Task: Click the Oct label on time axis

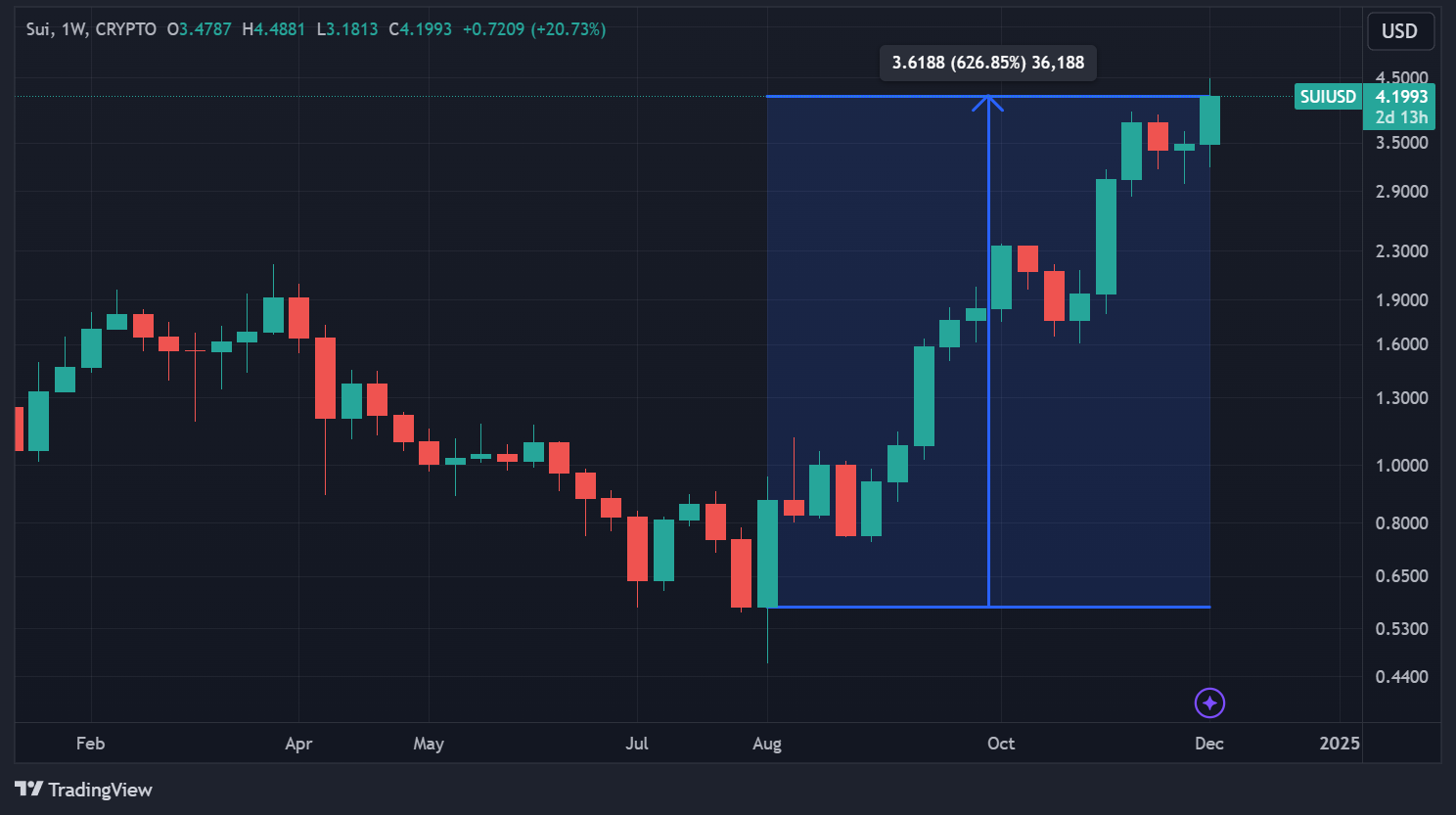Action: pyautogui.click(x=1000, y=744)
